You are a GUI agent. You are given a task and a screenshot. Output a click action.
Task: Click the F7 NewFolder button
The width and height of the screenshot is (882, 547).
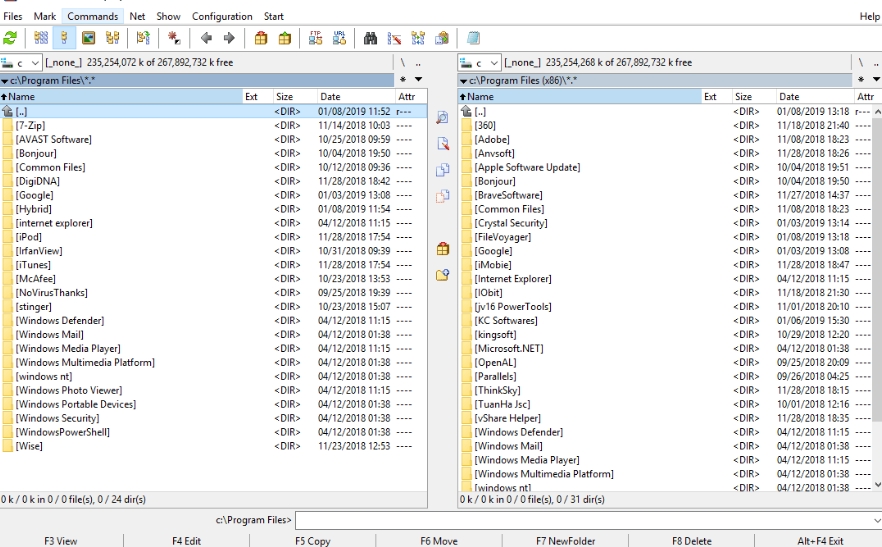click(565, 541)
